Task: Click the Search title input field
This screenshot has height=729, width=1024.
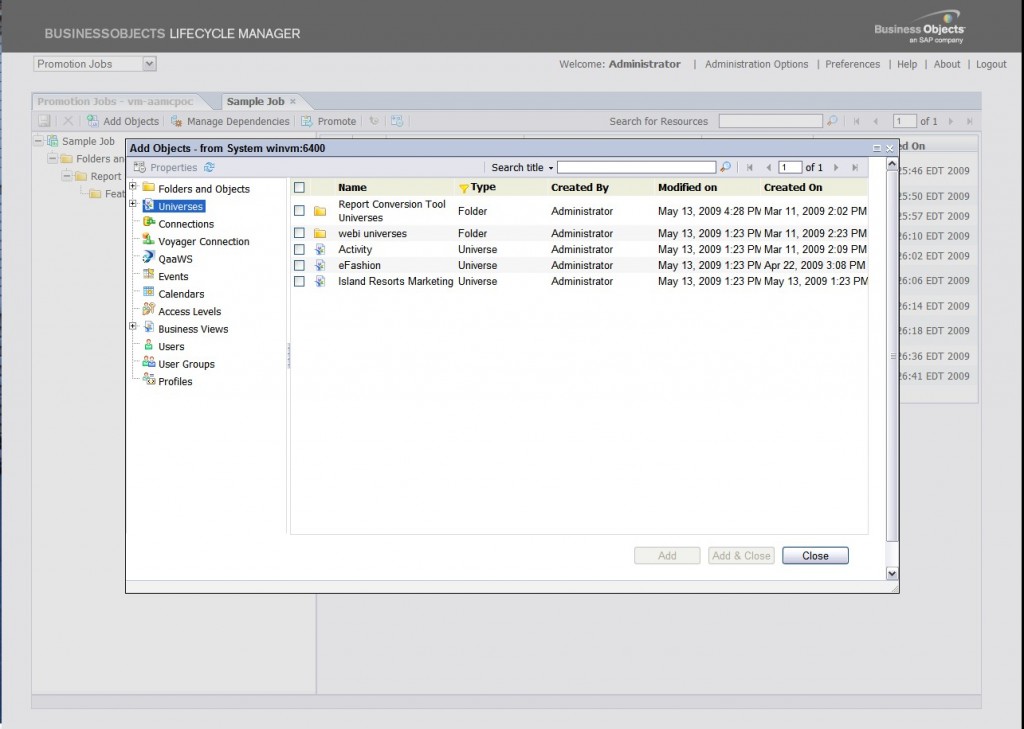Action: 636,167
